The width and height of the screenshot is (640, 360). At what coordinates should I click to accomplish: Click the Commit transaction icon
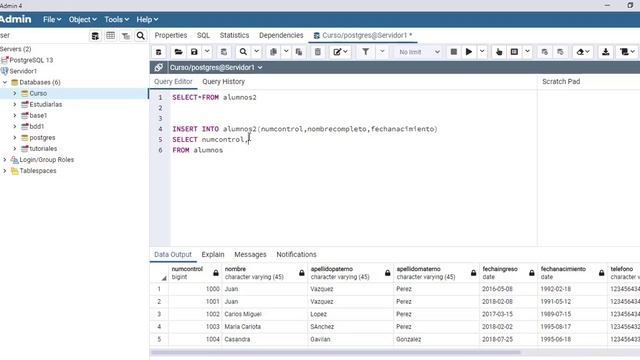click(x=544, y=52)
